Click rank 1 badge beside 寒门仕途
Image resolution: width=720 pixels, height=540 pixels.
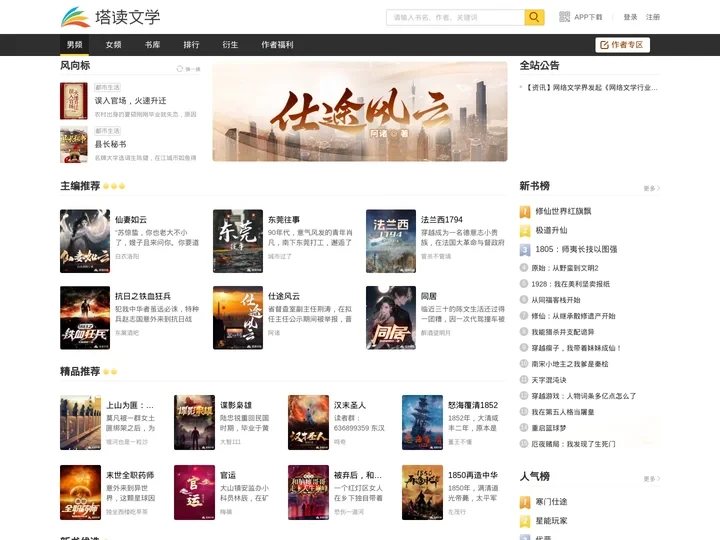pyautogui.click(x=525, y=502)
